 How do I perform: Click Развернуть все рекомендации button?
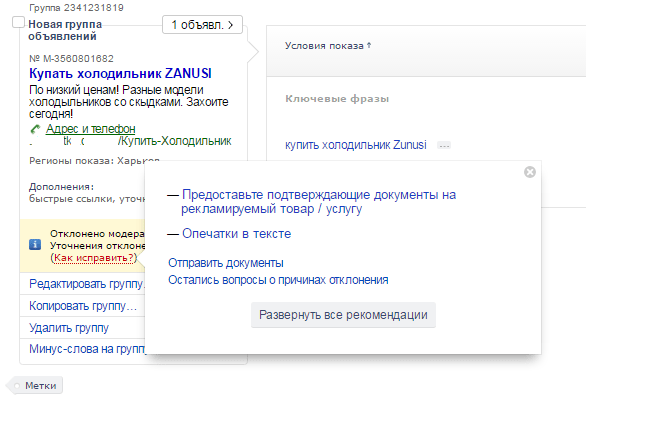343,315
